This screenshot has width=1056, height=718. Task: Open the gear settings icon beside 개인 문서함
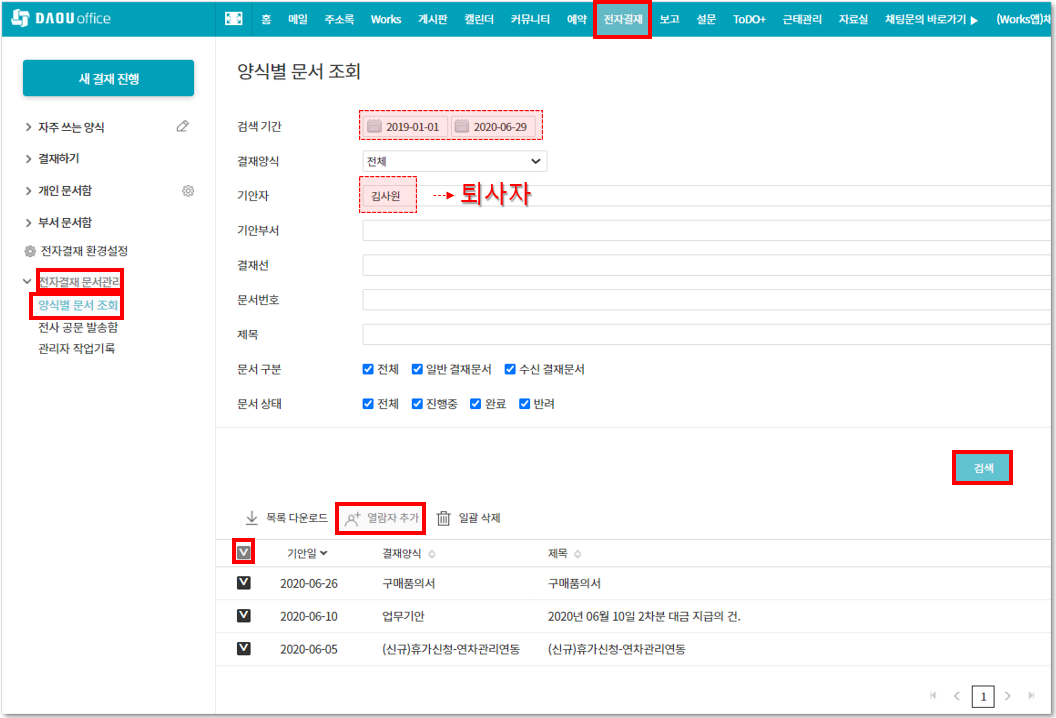[187, 190]
